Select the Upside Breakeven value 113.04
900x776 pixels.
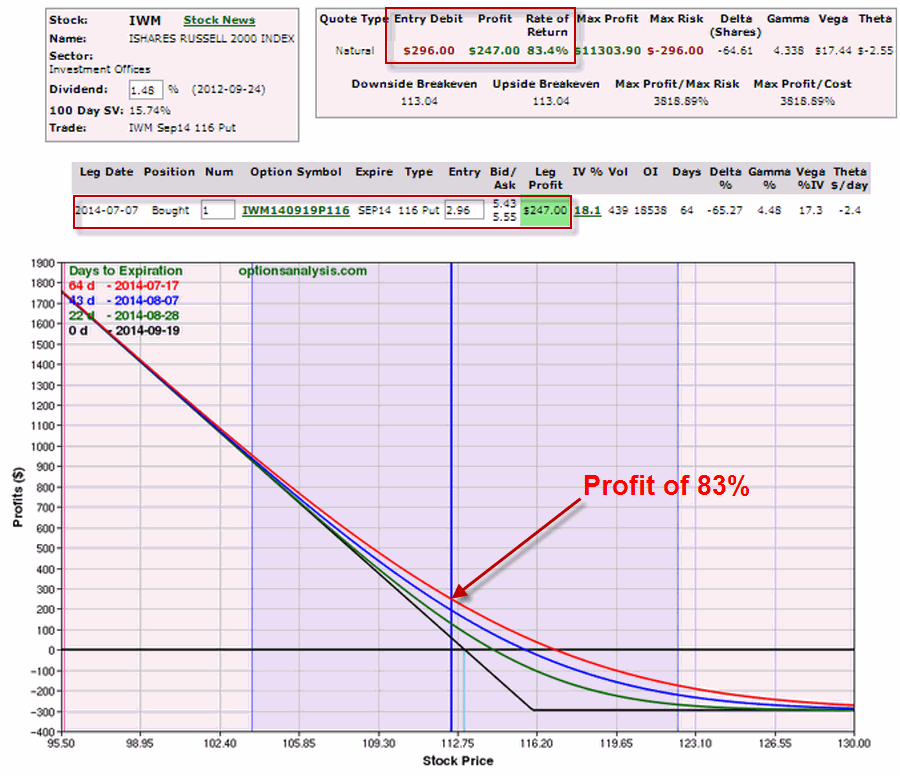tap(551, 102)
